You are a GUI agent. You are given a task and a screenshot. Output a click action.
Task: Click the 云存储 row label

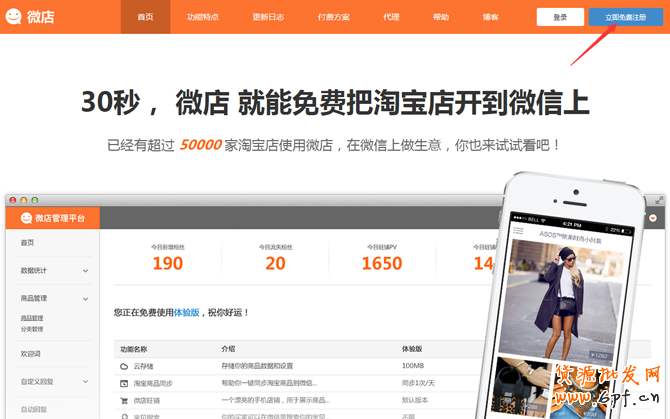(x=143, y=366)
